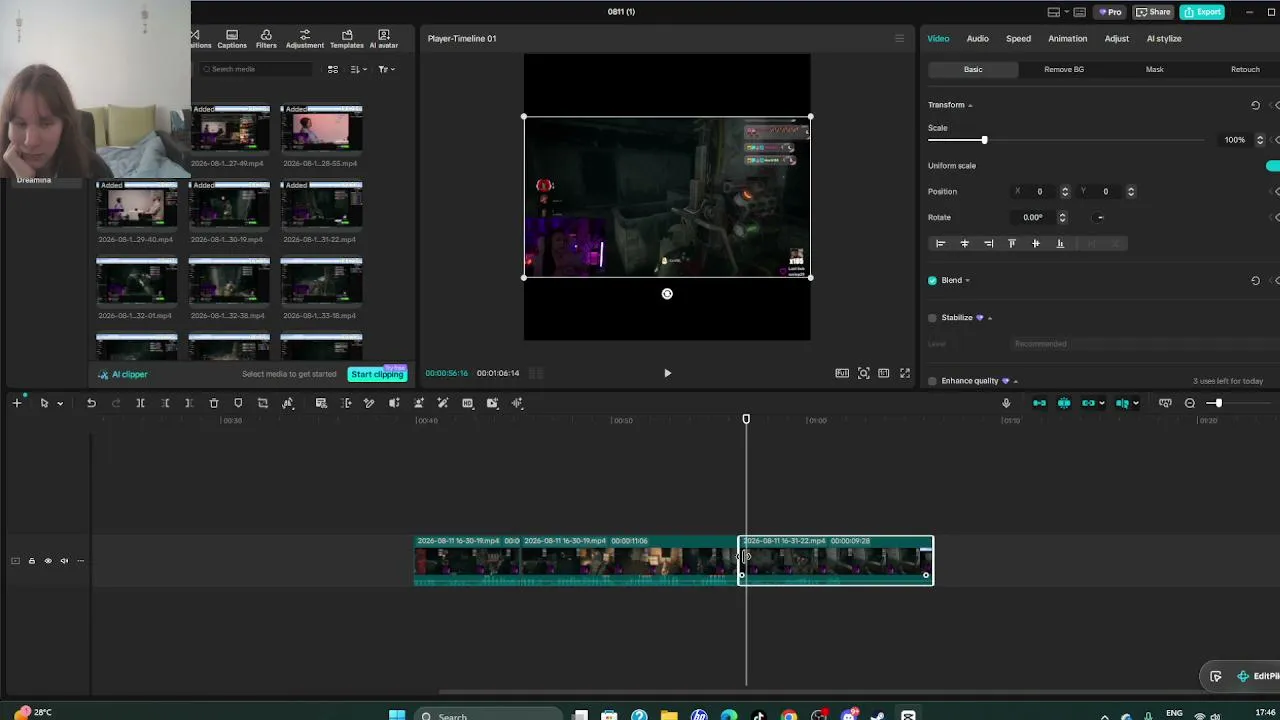Expand the selection tool dropdown arrow
The image size is (1280, 720).
[60, 403]
